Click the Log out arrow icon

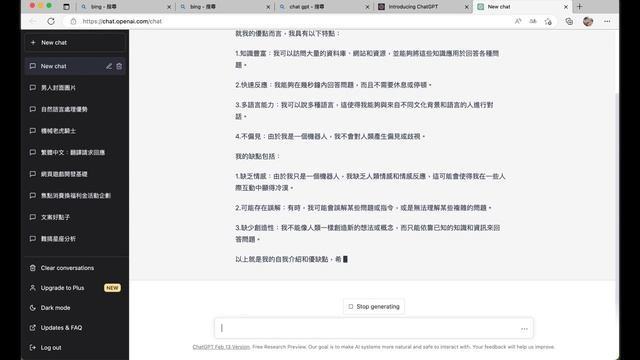[x=33, y=348]
